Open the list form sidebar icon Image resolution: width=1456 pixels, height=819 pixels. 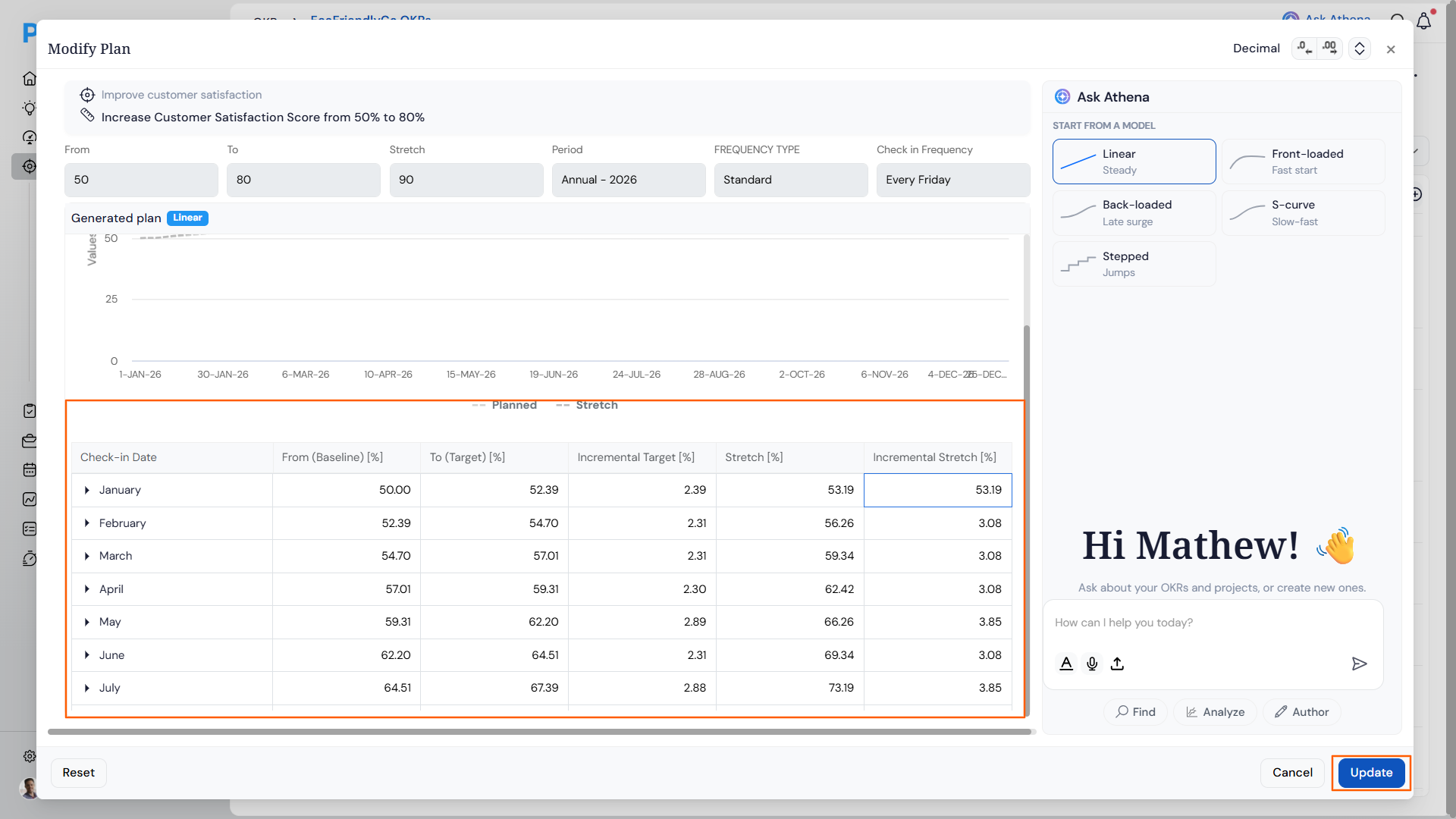pyautogui.click(x=30, y=529)
